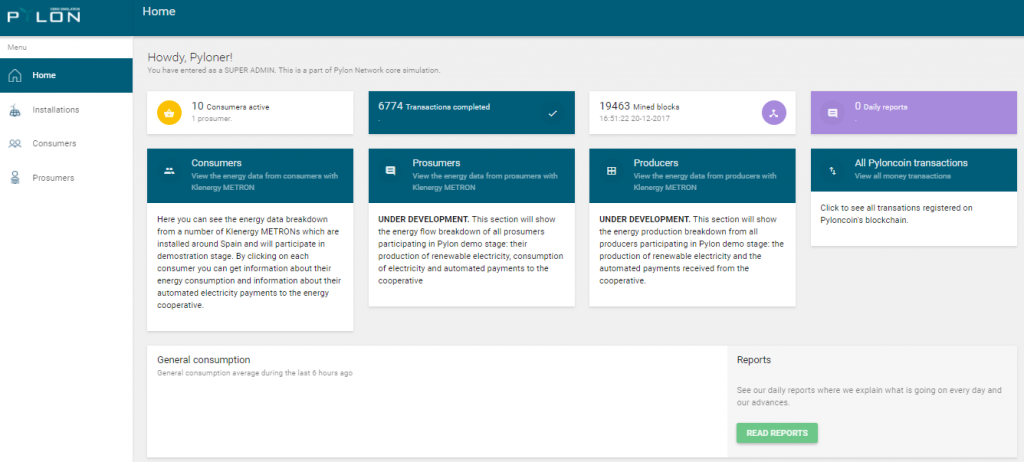Click the '10 Consumers active' text

(230, 107)
